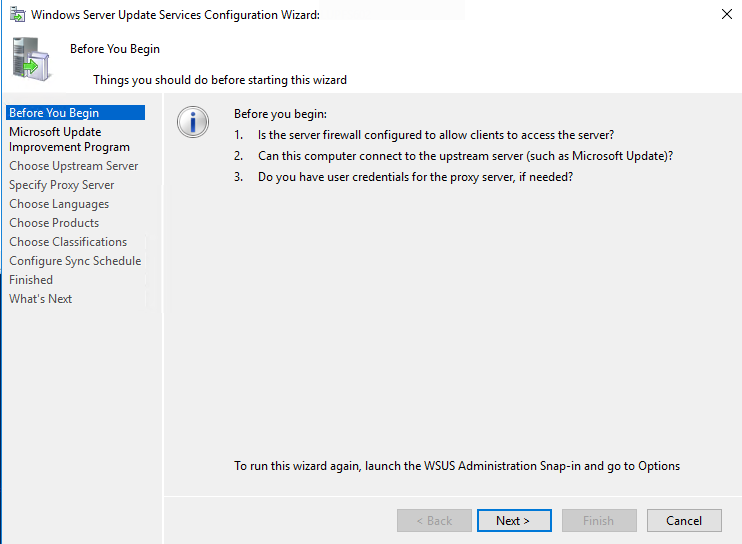
Task: Click the disabled Finish button
Action: click(x=599, y=520)
